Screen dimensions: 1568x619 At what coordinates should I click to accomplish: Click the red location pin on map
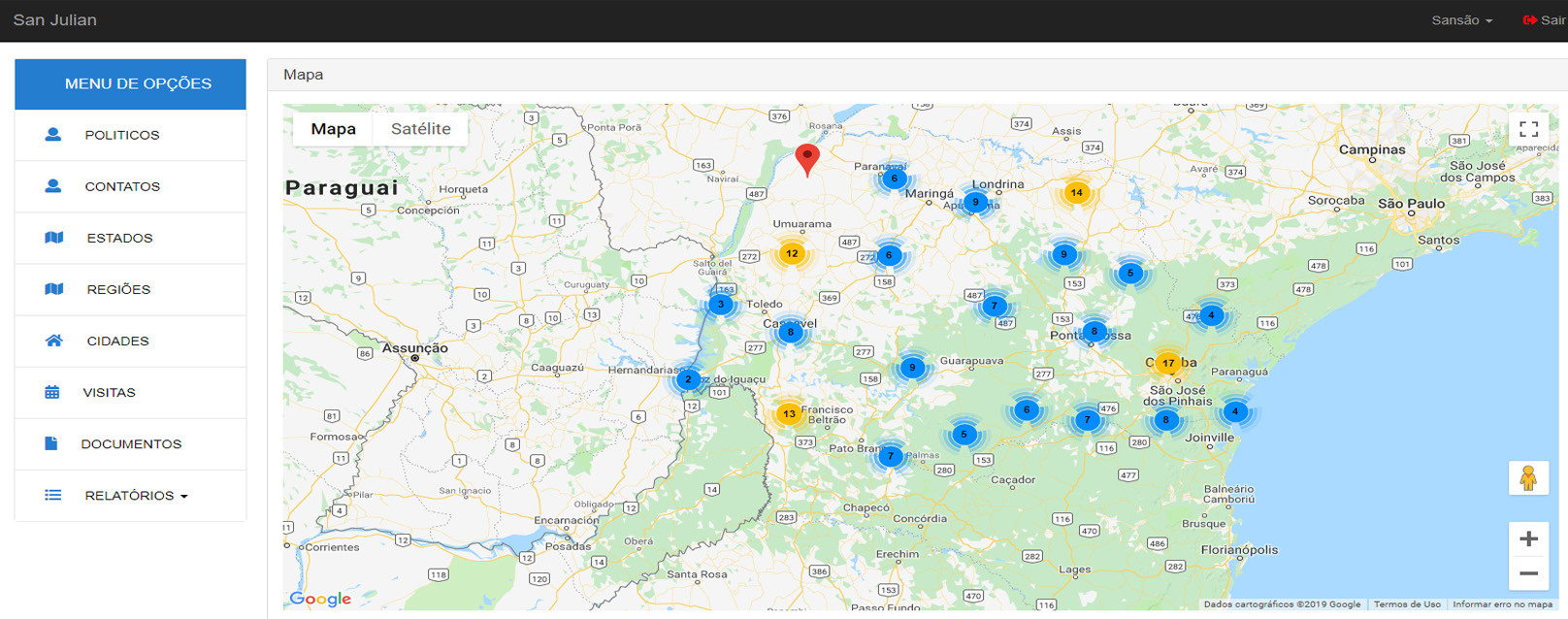pyautogui.click(x=806, y=157)
